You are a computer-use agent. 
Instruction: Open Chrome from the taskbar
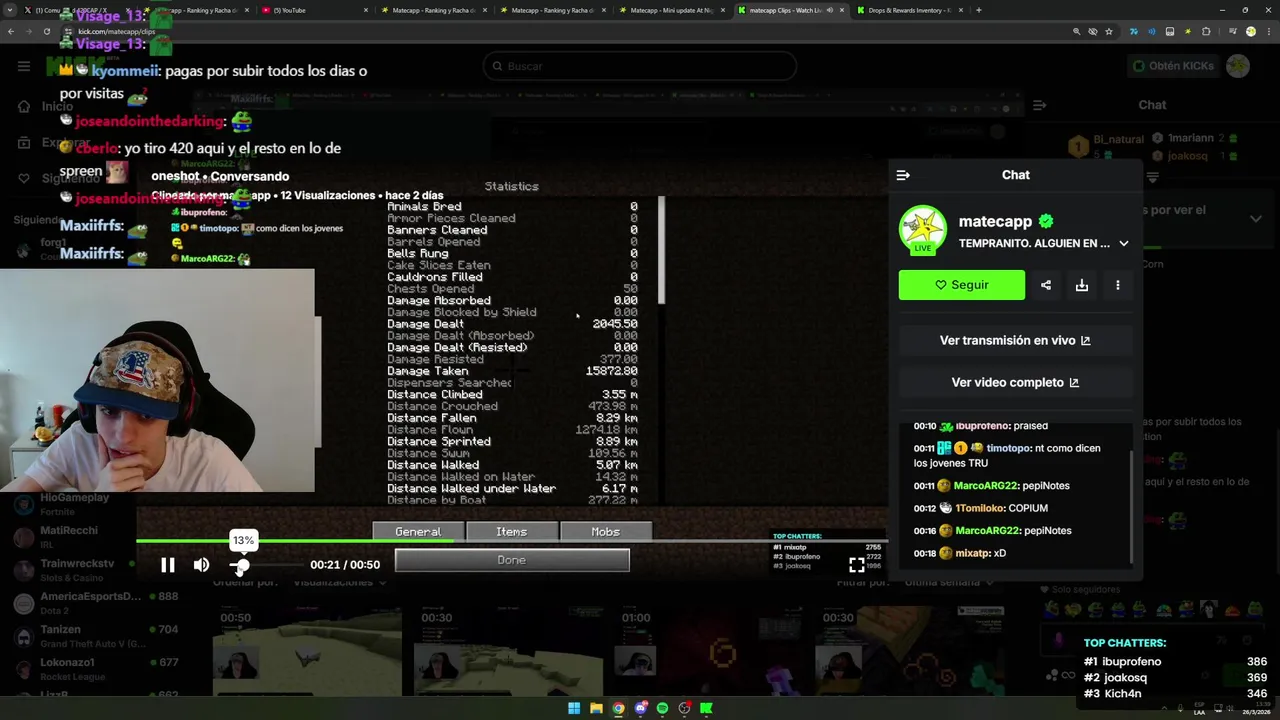(x=618, y=708)
